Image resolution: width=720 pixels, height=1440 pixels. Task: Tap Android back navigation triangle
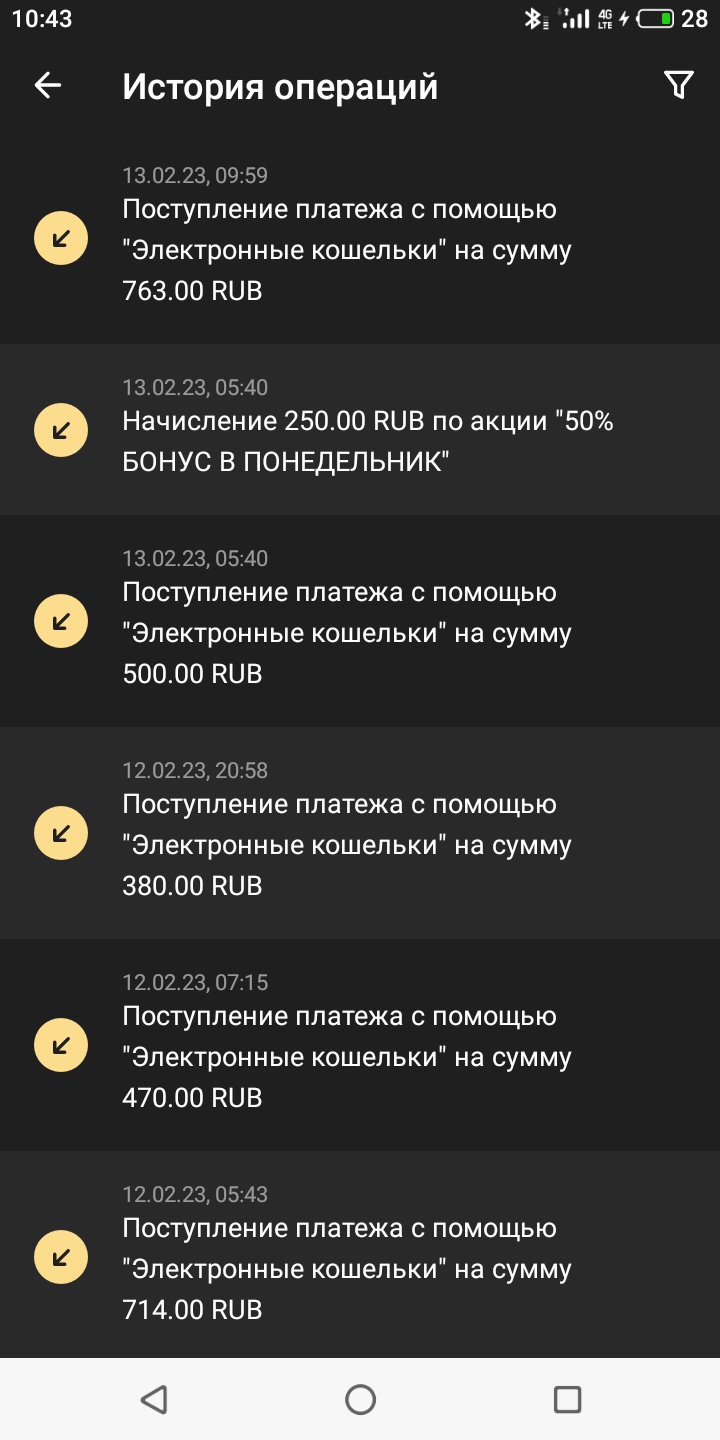tap(153, 1399)
